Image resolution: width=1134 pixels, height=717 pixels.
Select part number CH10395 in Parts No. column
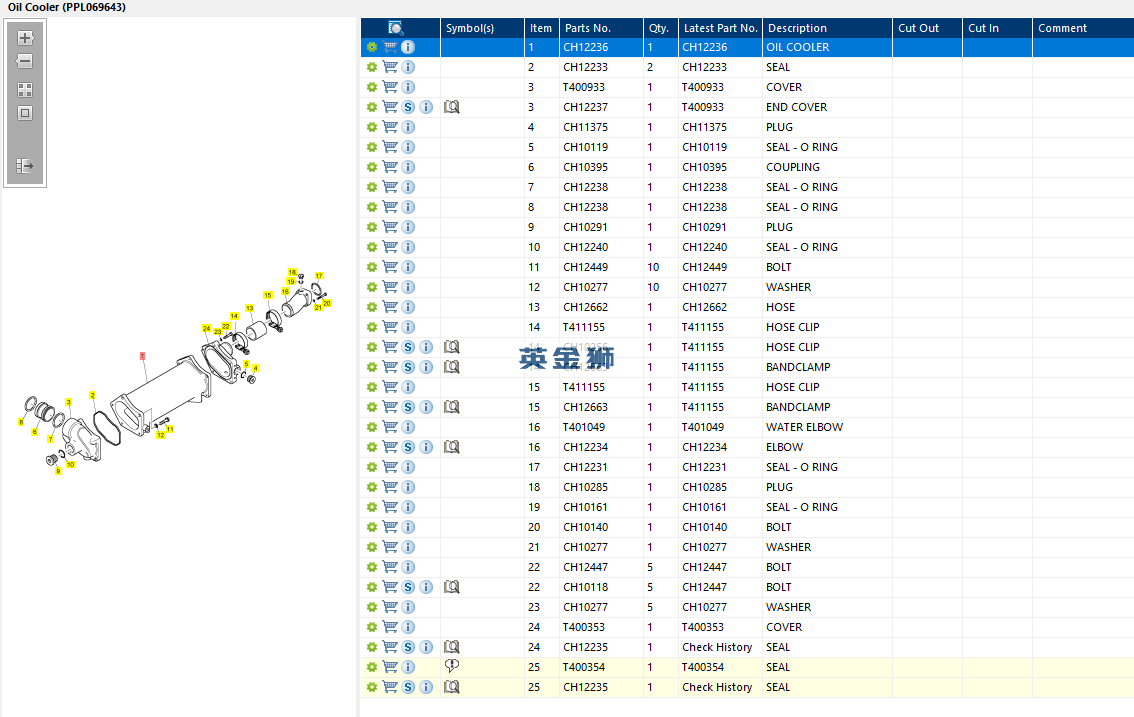tap(586, 167)
